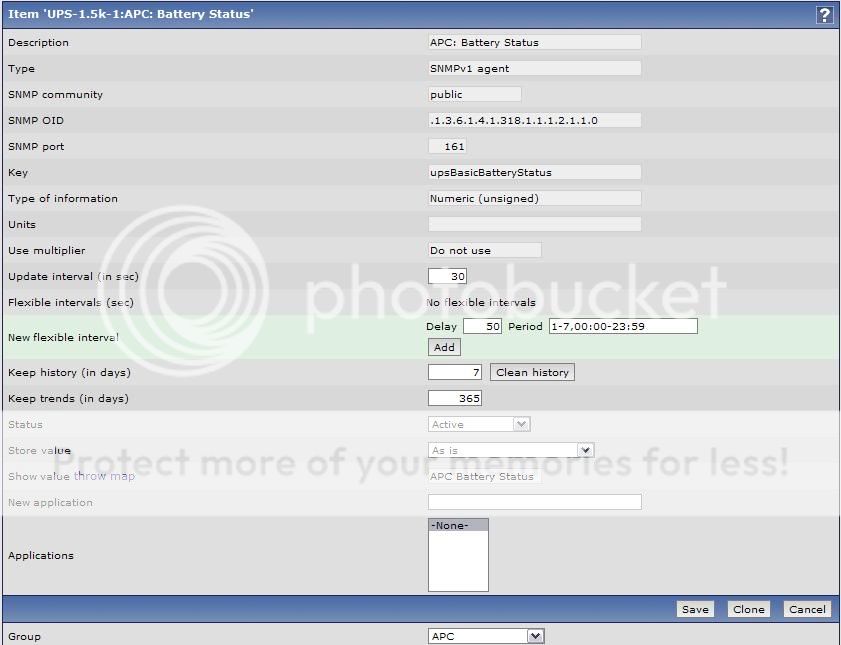Expand the Store value dropdown

[x=511, y=450]
